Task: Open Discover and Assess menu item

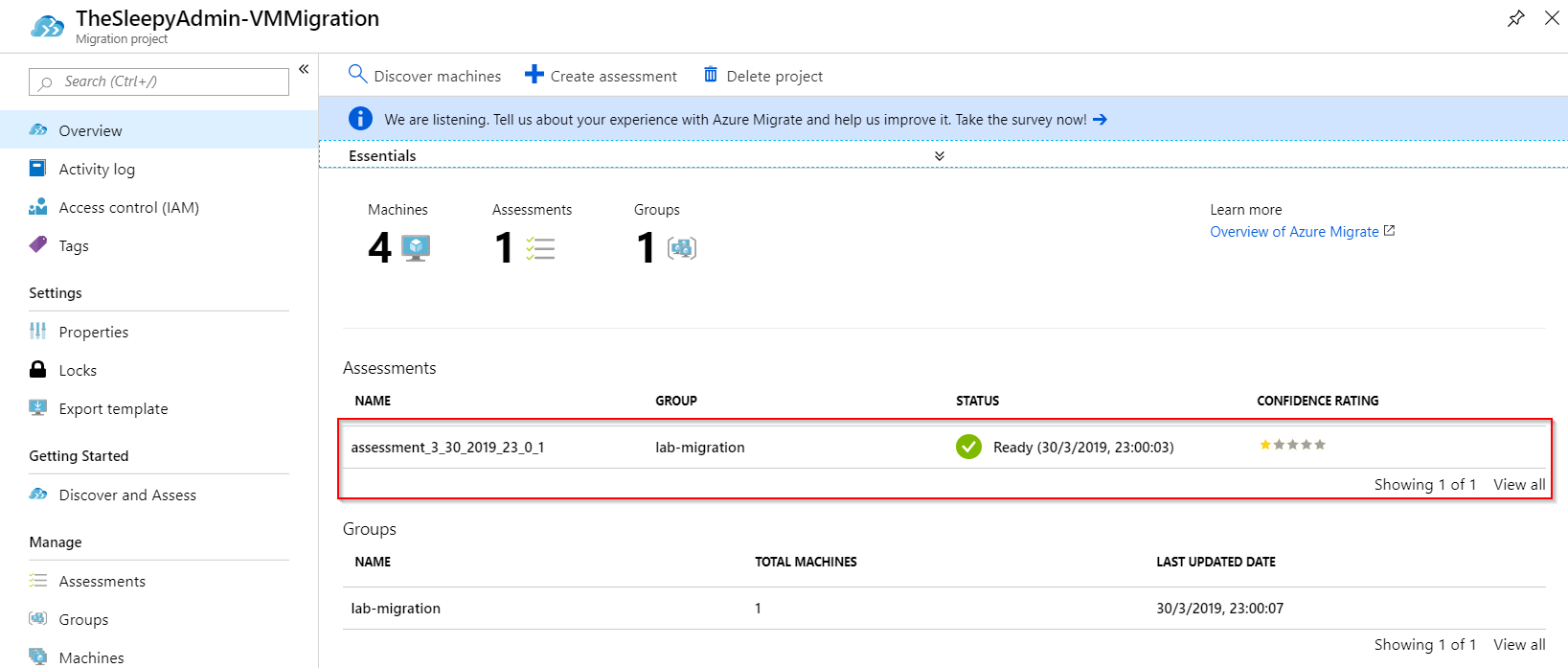Action: point(127,495)
